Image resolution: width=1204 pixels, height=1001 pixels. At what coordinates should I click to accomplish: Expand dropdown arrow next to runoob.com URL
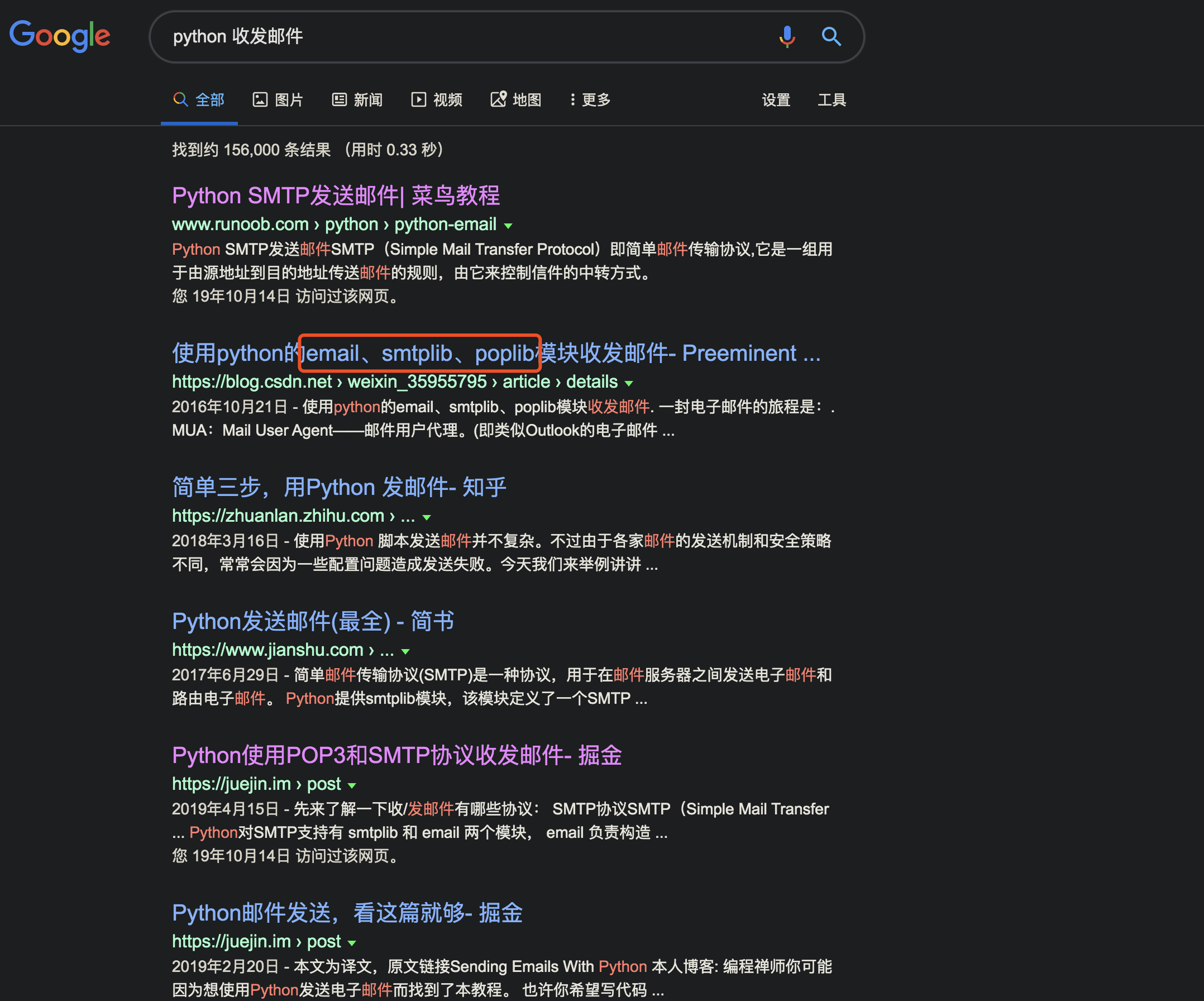click(x=508, y=226)
